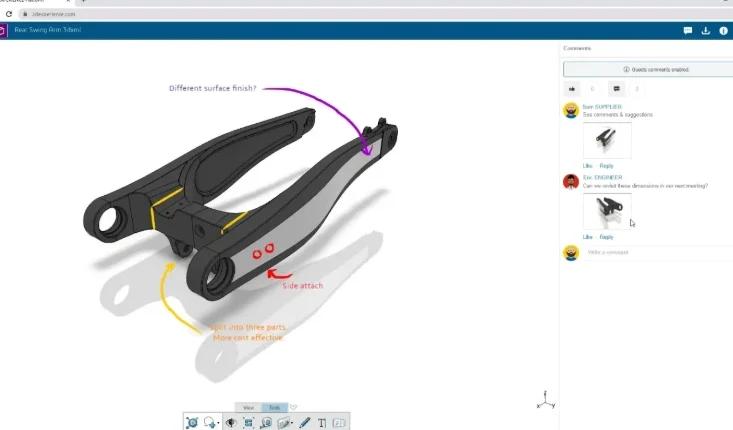Image resolution: width=733 pixels, height=430 pixels.
Task: Toggle the eye visibility tool
Action: pos(230,423)
